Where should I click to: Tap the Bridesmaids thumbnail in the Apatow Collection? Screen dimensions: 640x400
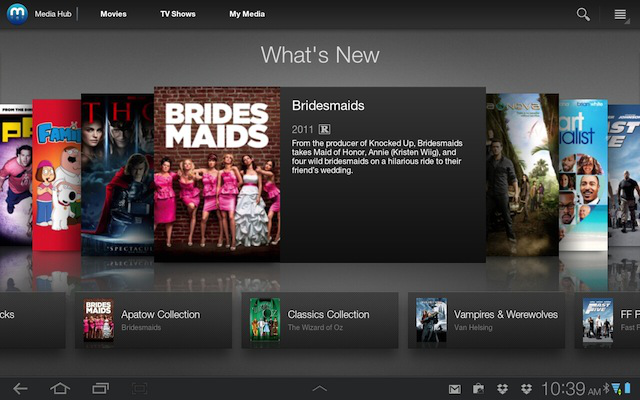point(98,320)
